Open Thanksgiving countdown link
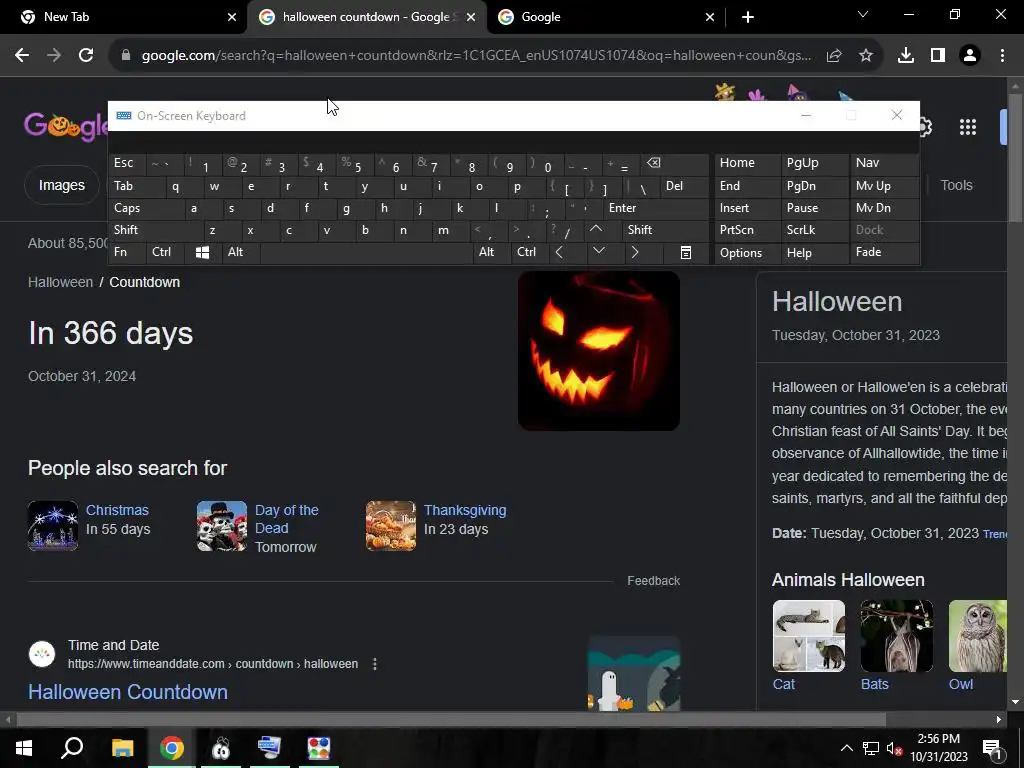This screenshot has height=768, width=1024. click(x=465, y=510)
